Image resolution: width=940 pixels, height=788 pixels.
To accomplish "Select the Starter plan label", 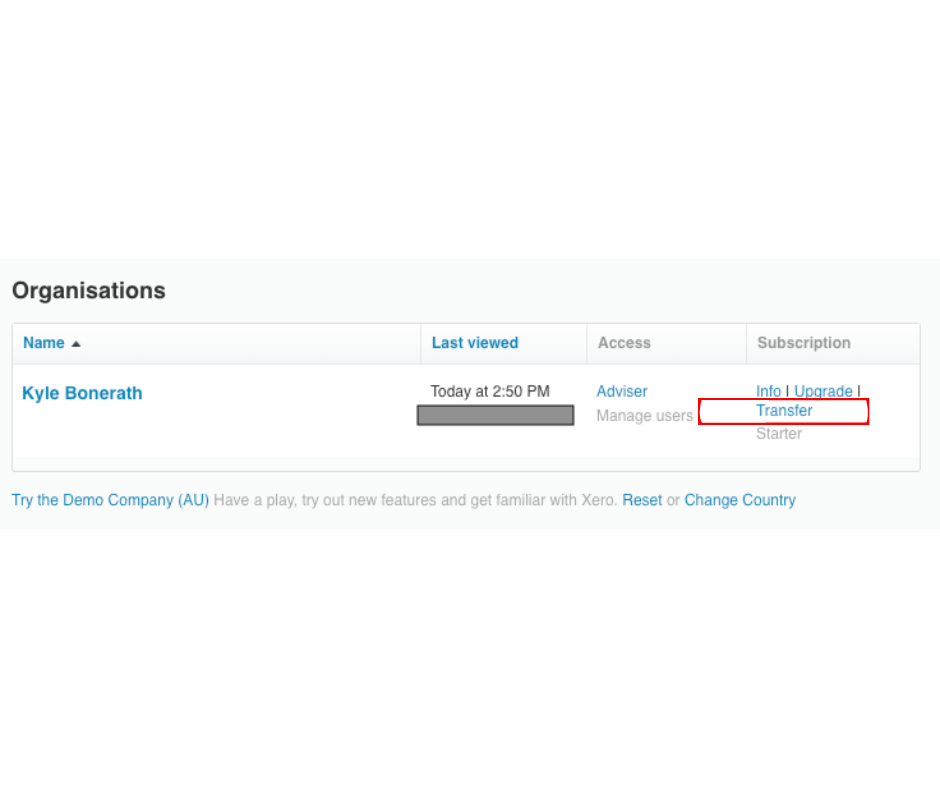I will [x=779, y=433].
